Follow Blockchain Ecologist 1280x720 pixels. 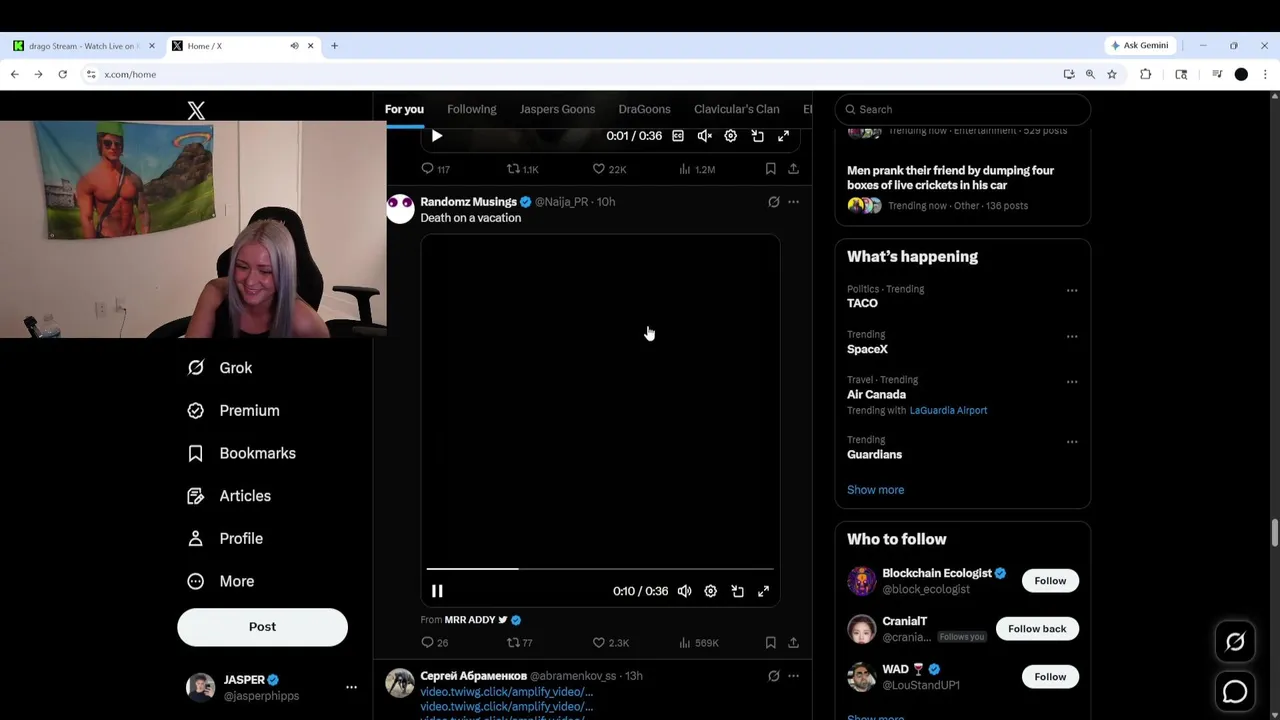(x=1050, y=581)
